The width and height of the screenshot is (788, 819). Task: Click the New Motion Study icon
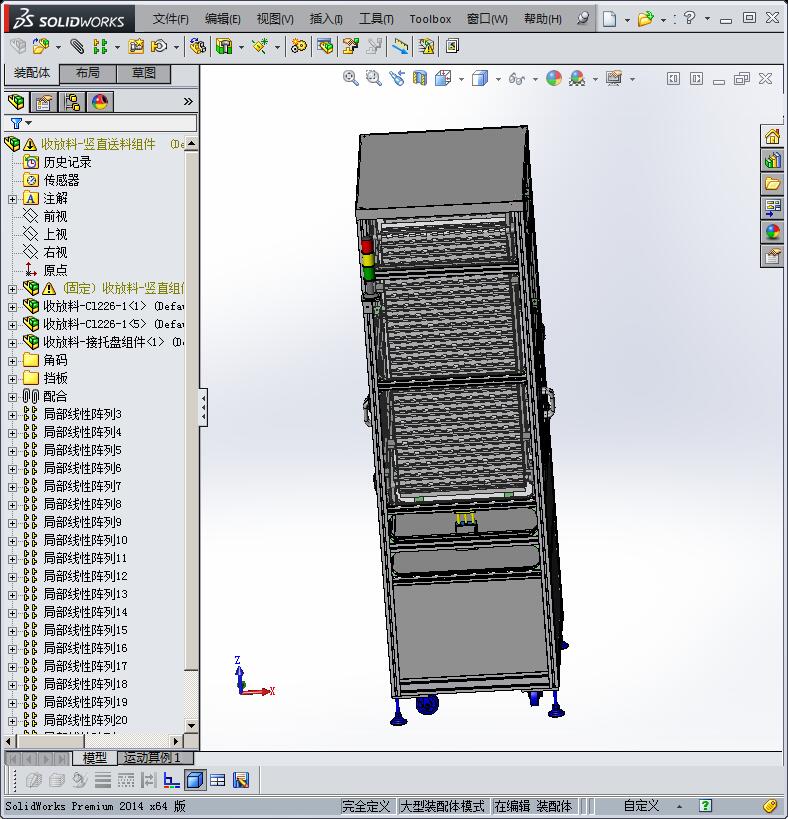pyautogui.click(x=299, y=46)
